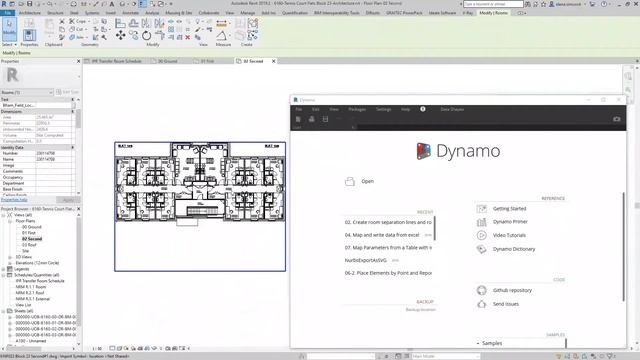
Task: Click the Open folder icon in Dynamo start page
Action: pyautogui.click(x=350, y=181)
